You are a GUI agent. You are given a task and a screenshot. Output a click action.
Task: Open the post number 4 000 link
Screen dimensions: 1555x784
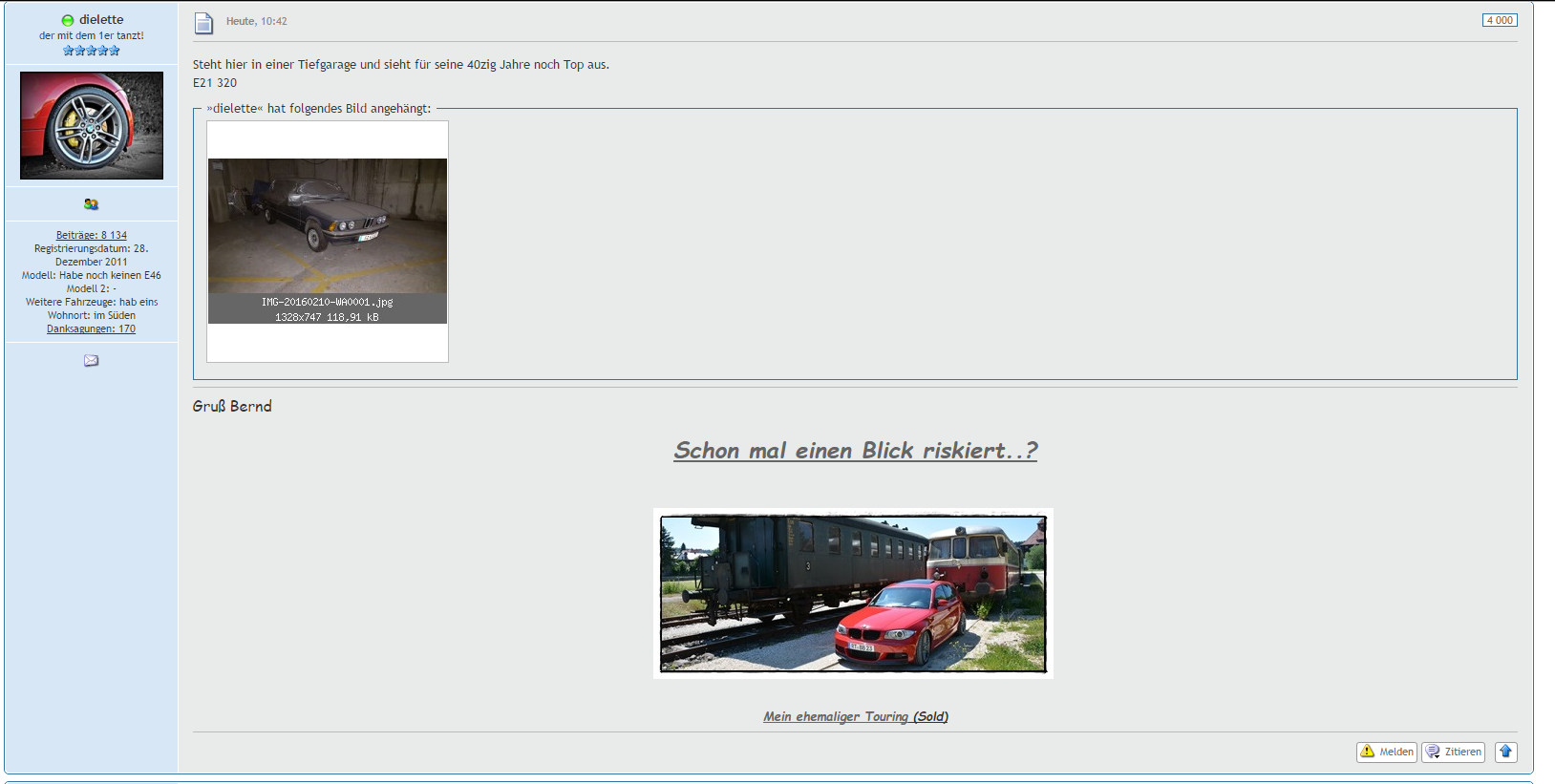pyautogui.click(x=1500, y=20)
